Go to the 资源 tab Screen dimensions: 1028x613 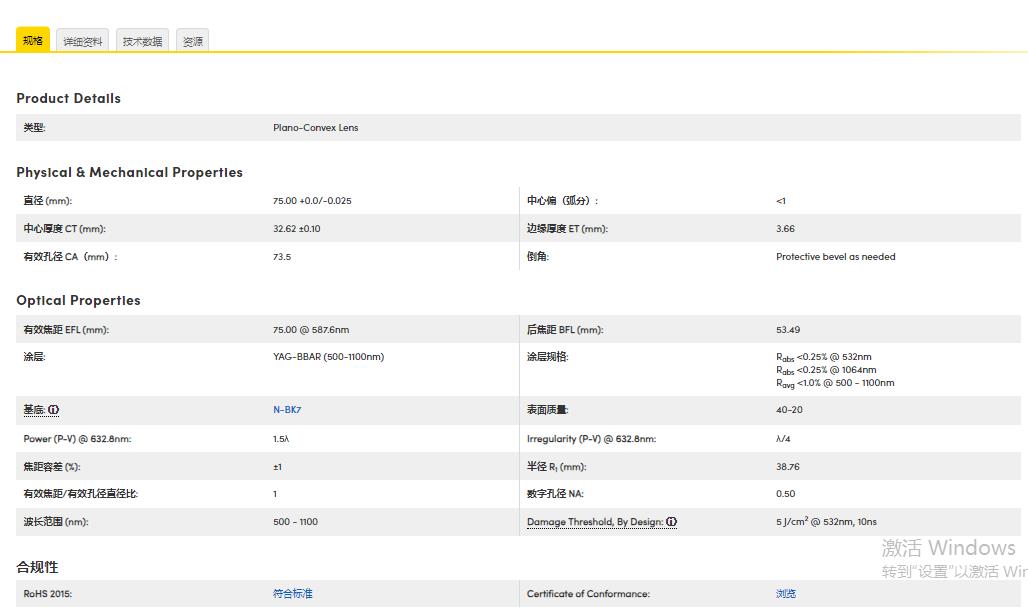coord(192,41)
